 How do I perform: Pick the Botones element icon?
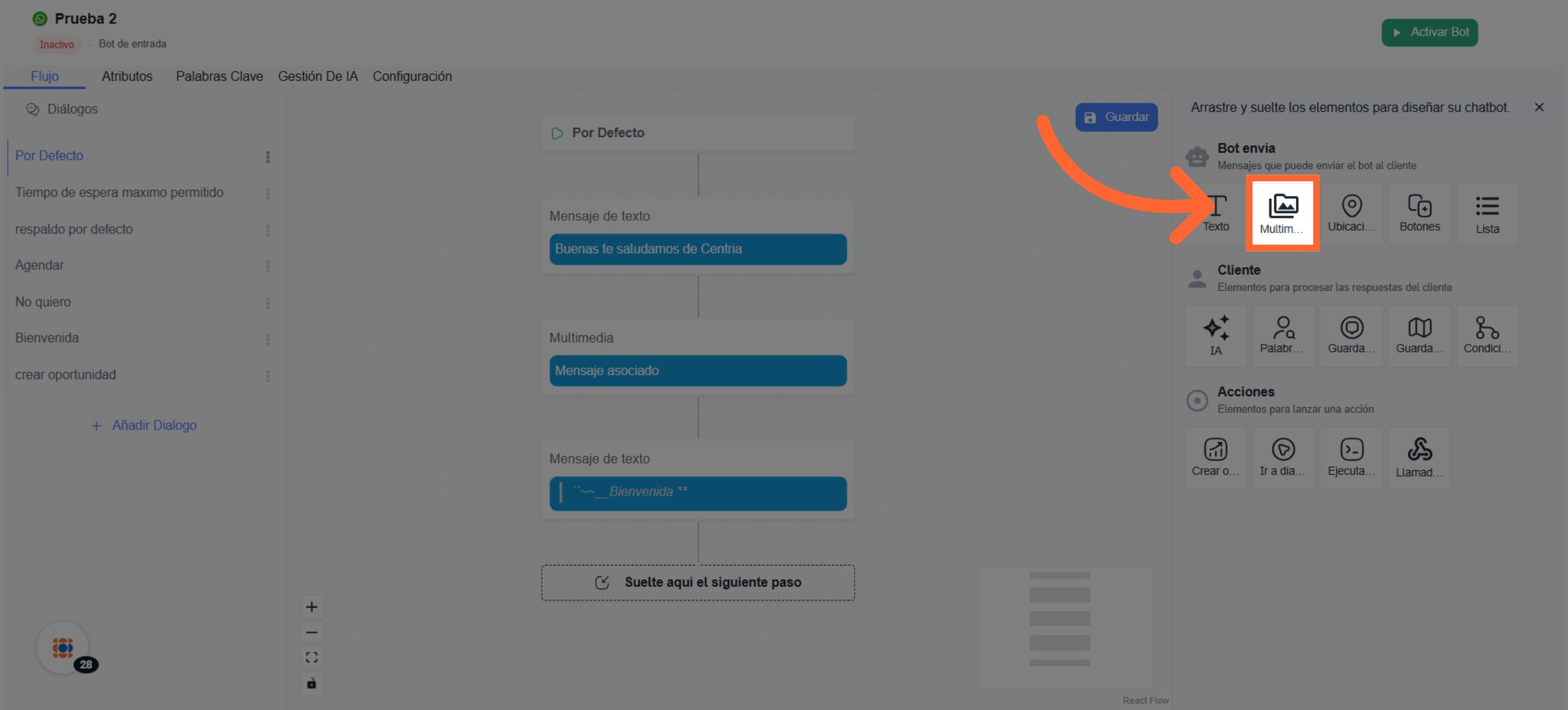click(1419, 213)
